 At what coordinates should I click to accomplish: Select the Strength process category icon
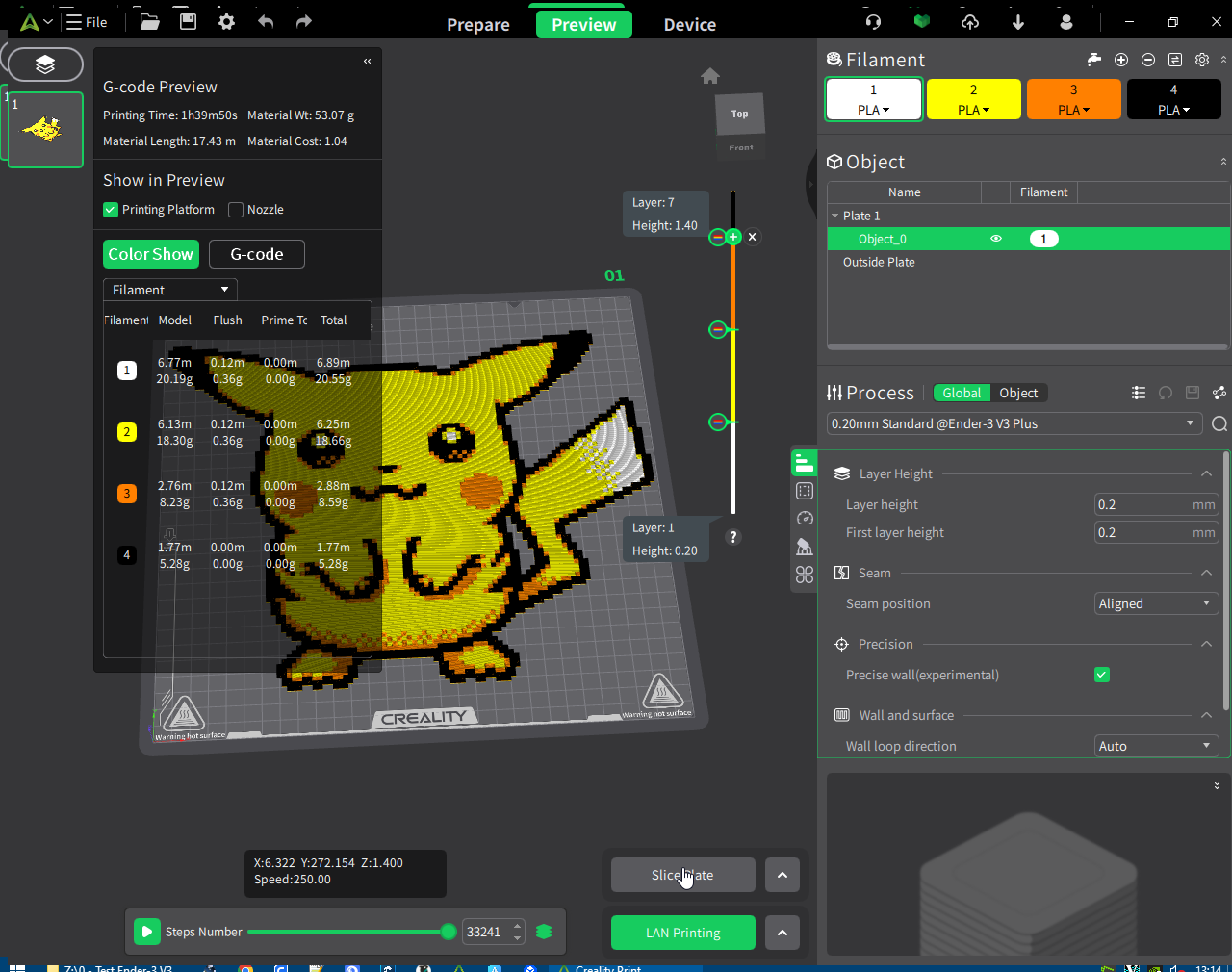[x=805, y=491]
